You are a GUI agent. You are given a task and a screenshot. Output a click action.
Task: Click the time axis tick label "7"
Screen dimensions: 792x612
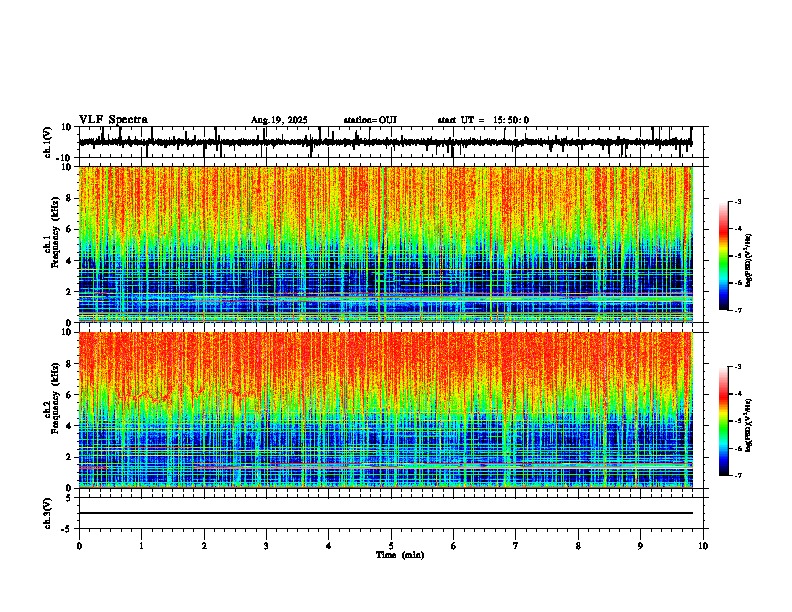tap(516, 546)
